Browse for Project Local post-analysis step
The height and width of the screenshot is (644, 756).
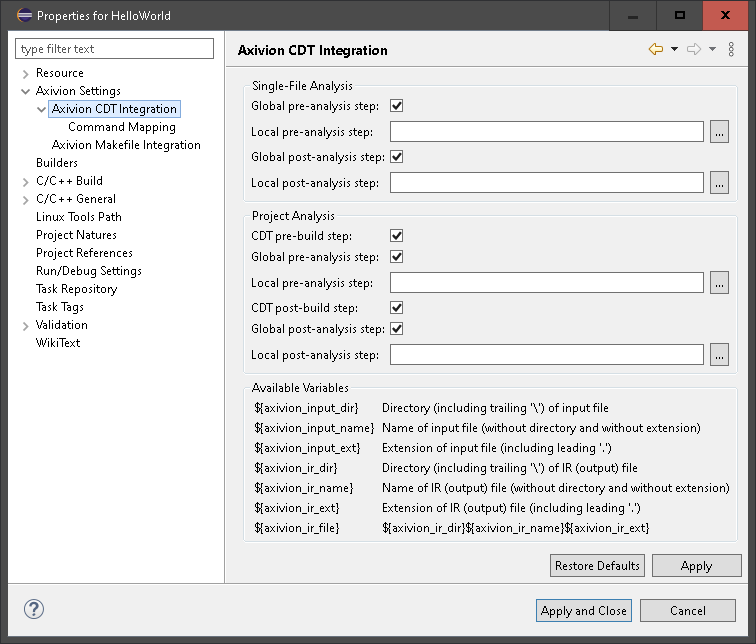point(719,355)
